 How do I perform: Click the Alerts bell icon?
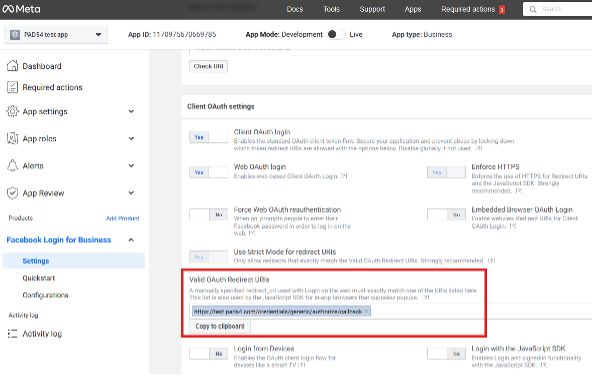coord(12,166)
